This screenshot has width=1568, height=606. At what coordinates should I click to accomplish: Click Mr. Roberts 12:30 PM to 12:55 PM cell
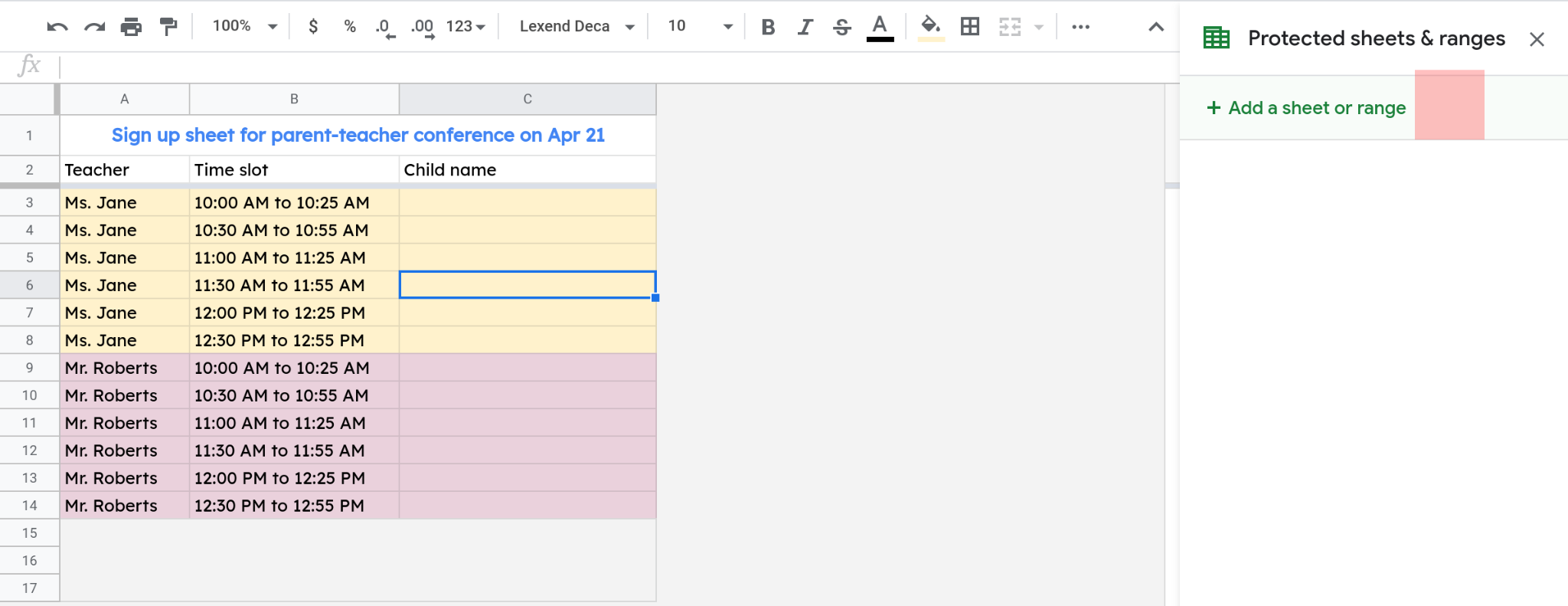[294, 506]
